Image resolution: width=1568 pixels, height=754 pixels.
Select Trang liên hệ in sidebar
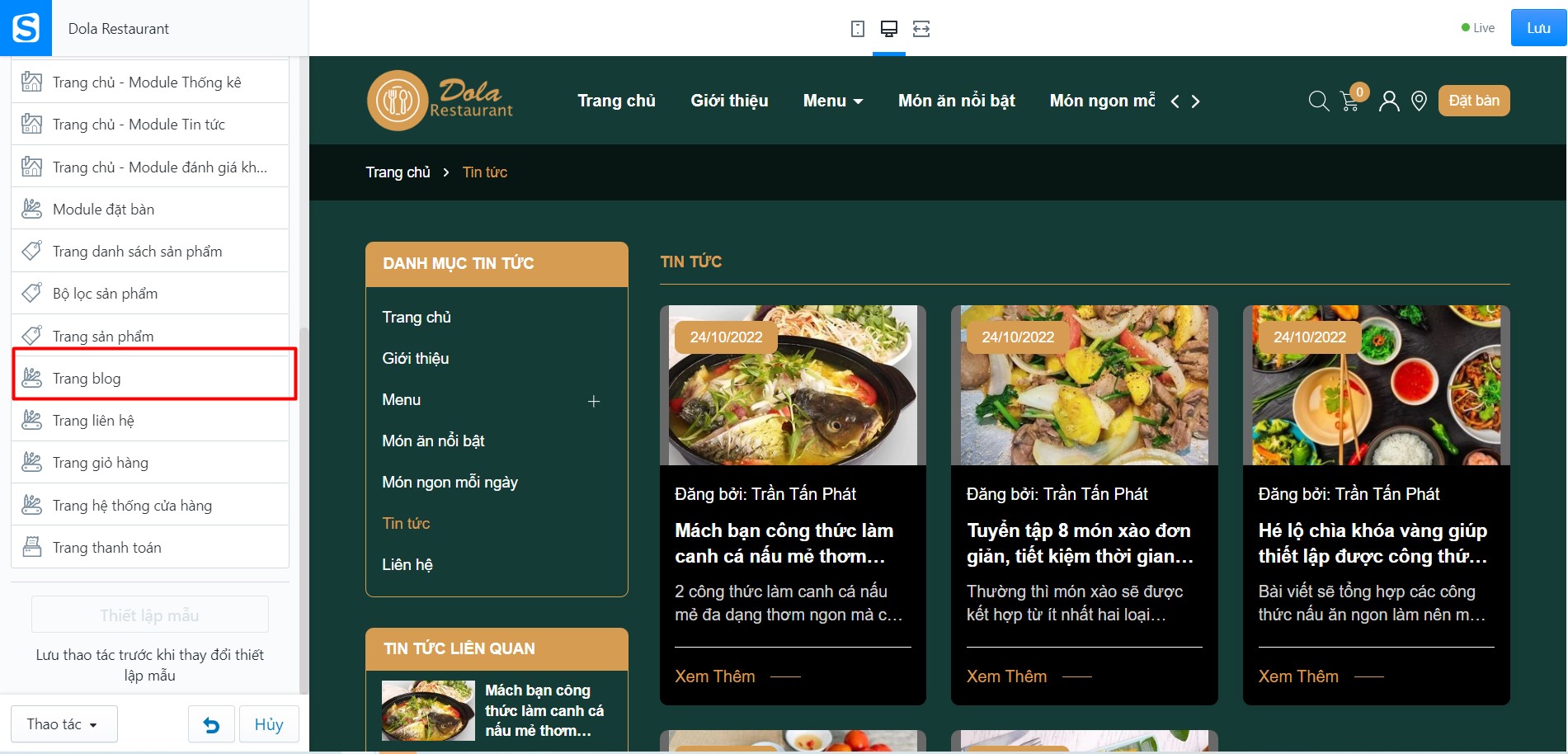(150, 420)
